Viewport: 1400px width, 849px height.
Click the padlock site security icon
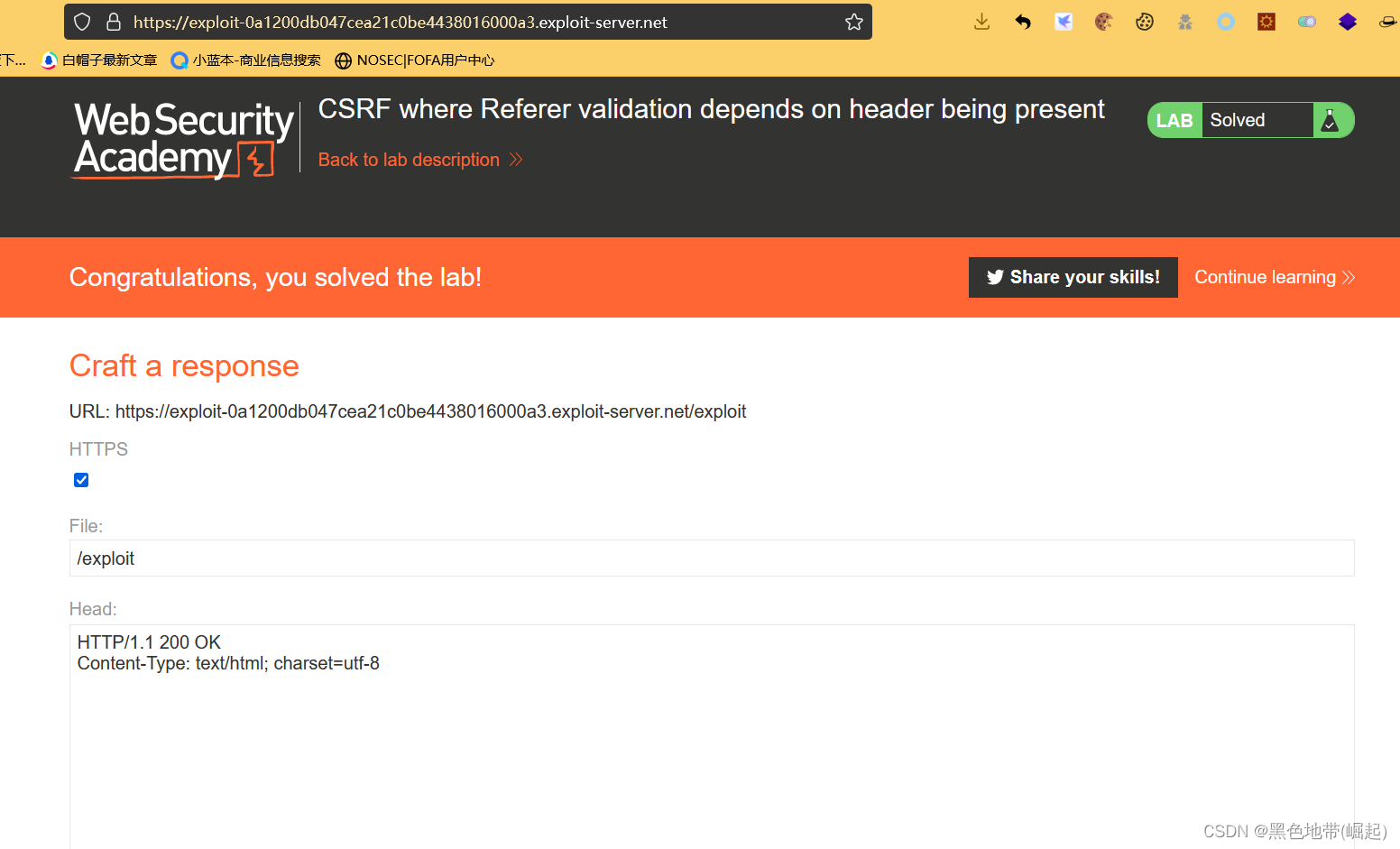114,22
